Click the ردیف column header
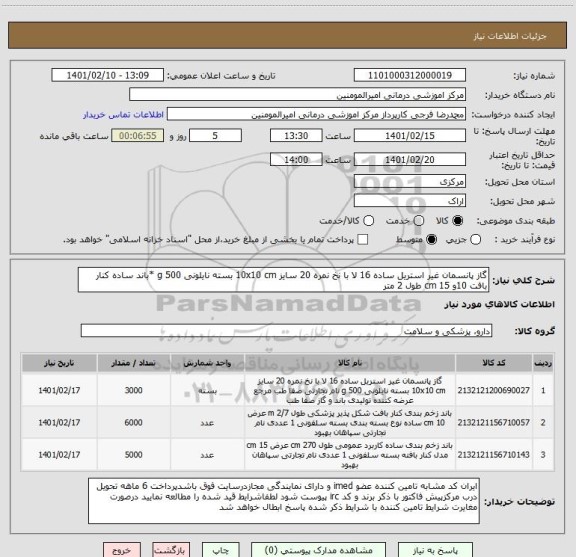The height and width of the screenshot is (557, 576). pos(543,363)
